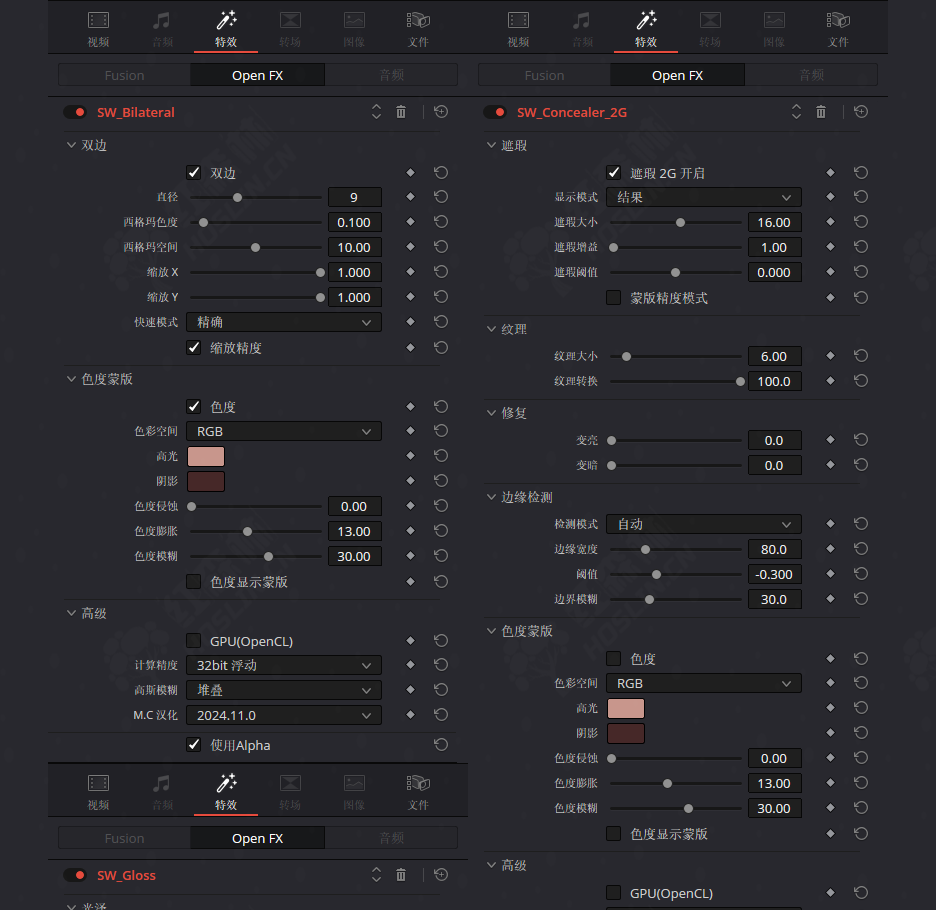936x910 pixels.
Task: Delete the SW_Bilateral effect with trash icon
Action: pos(401,112)
